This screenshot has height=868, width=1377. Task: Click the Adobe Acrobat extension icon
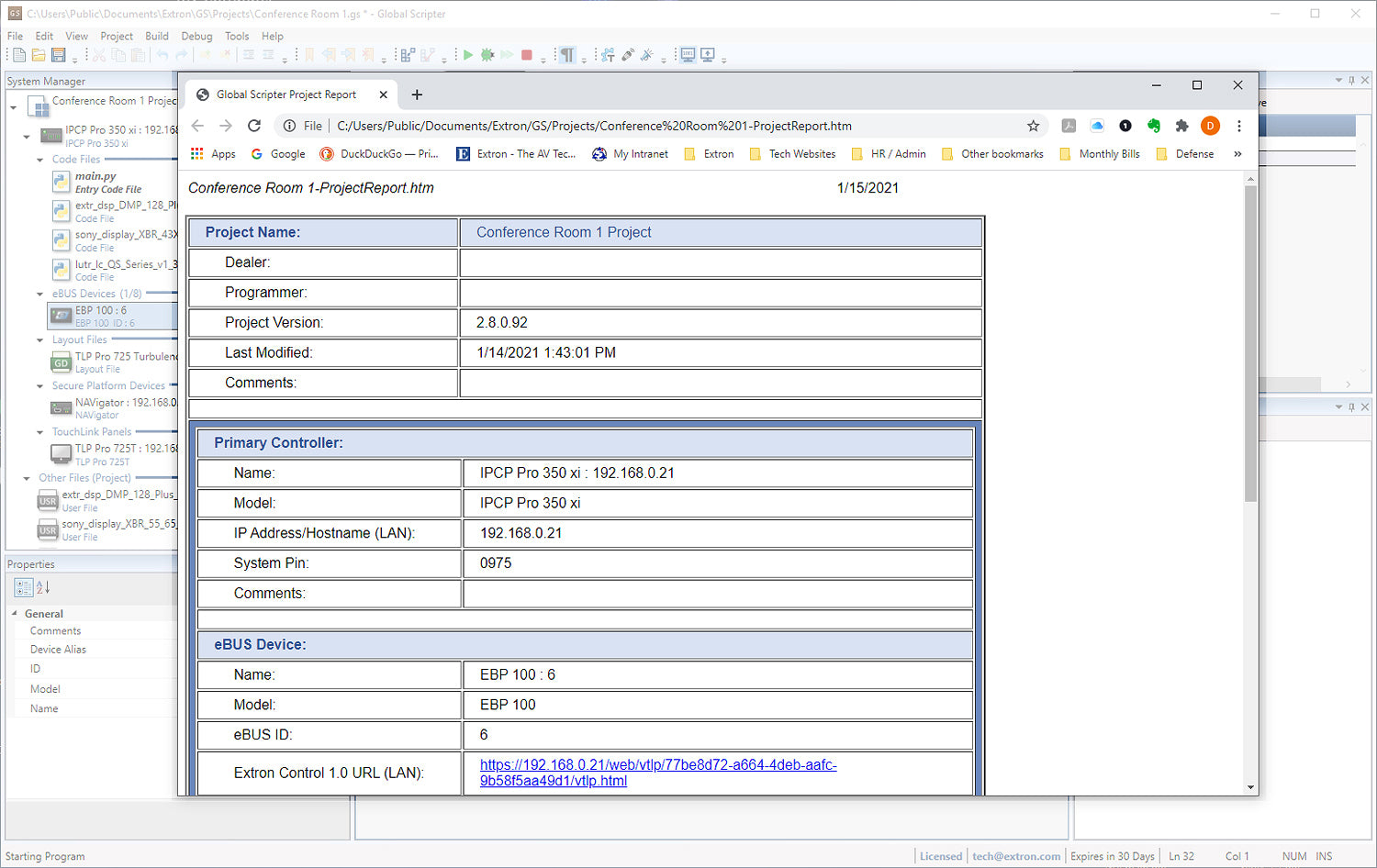pos(1069,126)
